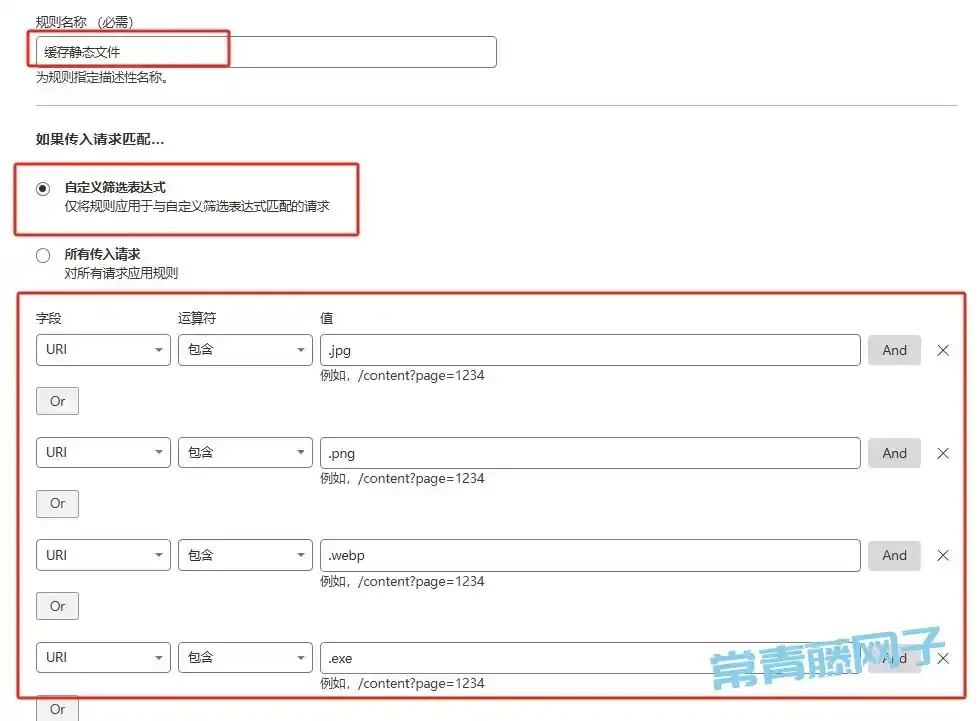Click the 值 column label
Screen dimensions: 979x721
(x=327, y=318)
